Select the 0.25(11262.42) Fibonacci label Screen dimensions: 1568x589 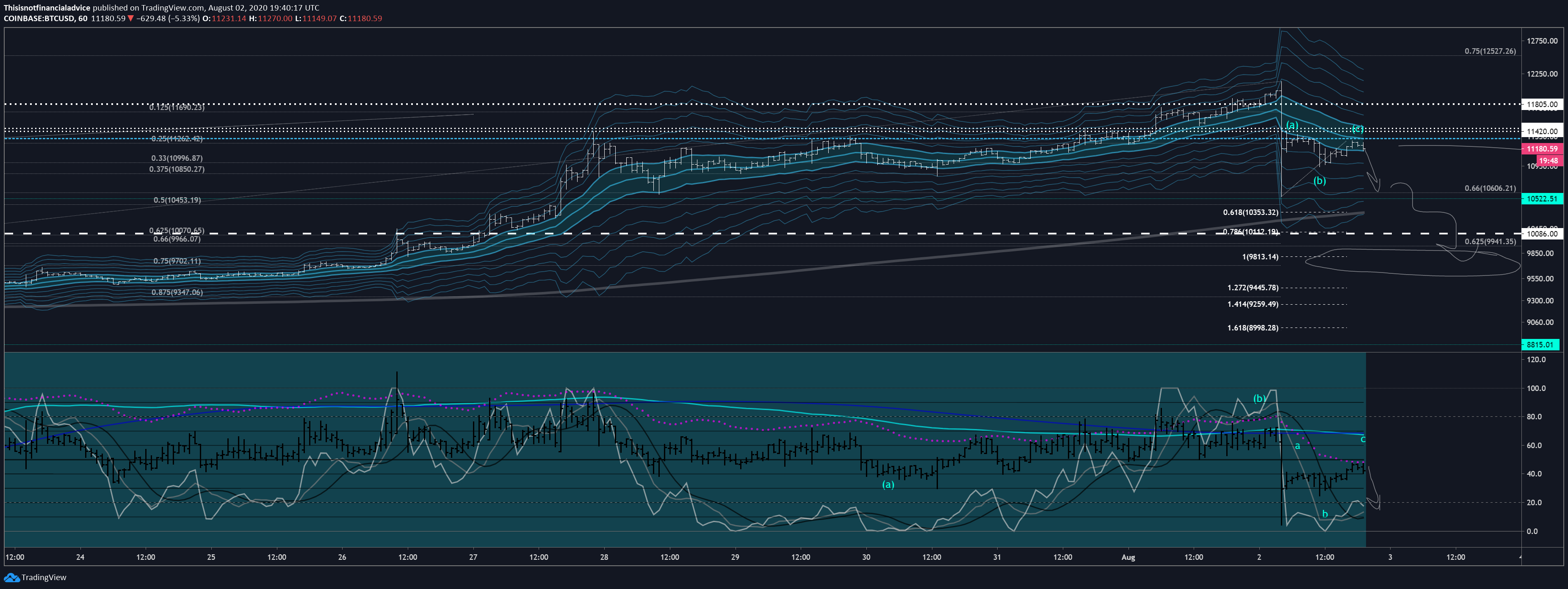[x=177, y=139]
